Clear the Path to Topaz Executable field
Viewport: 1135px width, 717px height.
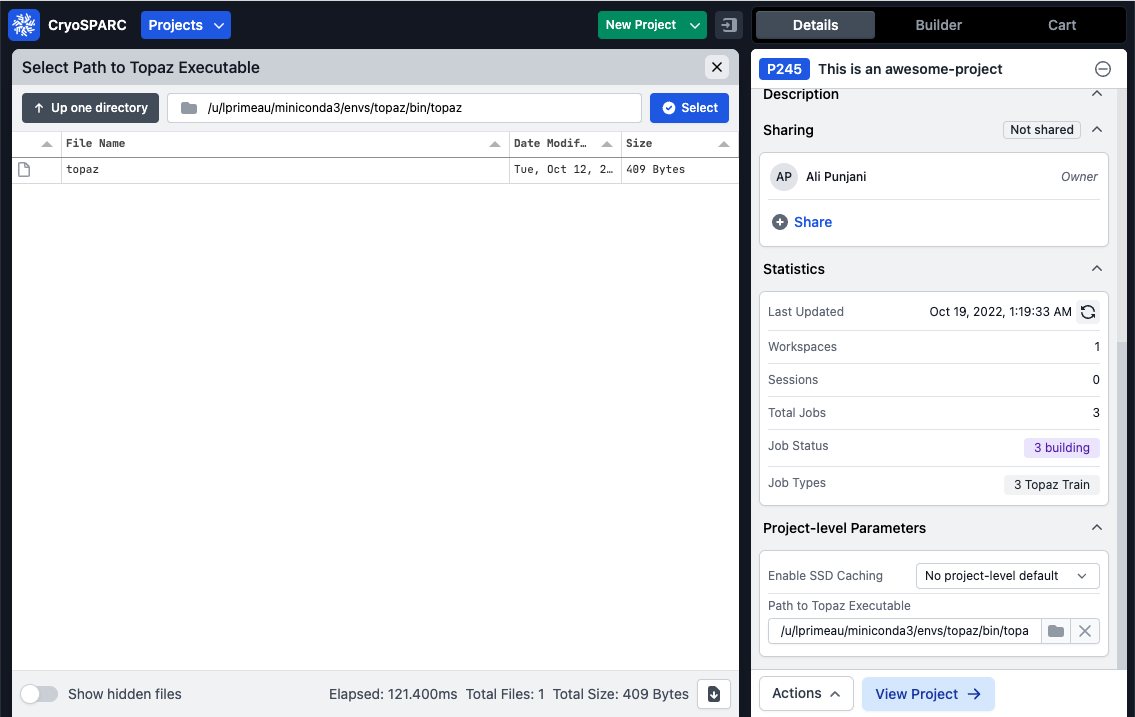tap(1085, 631)
